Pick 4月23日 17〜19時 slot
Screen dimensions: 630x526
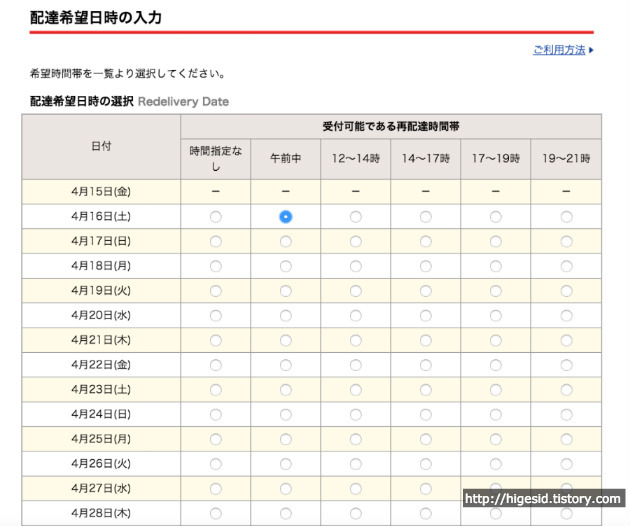[x=496, y=390]
